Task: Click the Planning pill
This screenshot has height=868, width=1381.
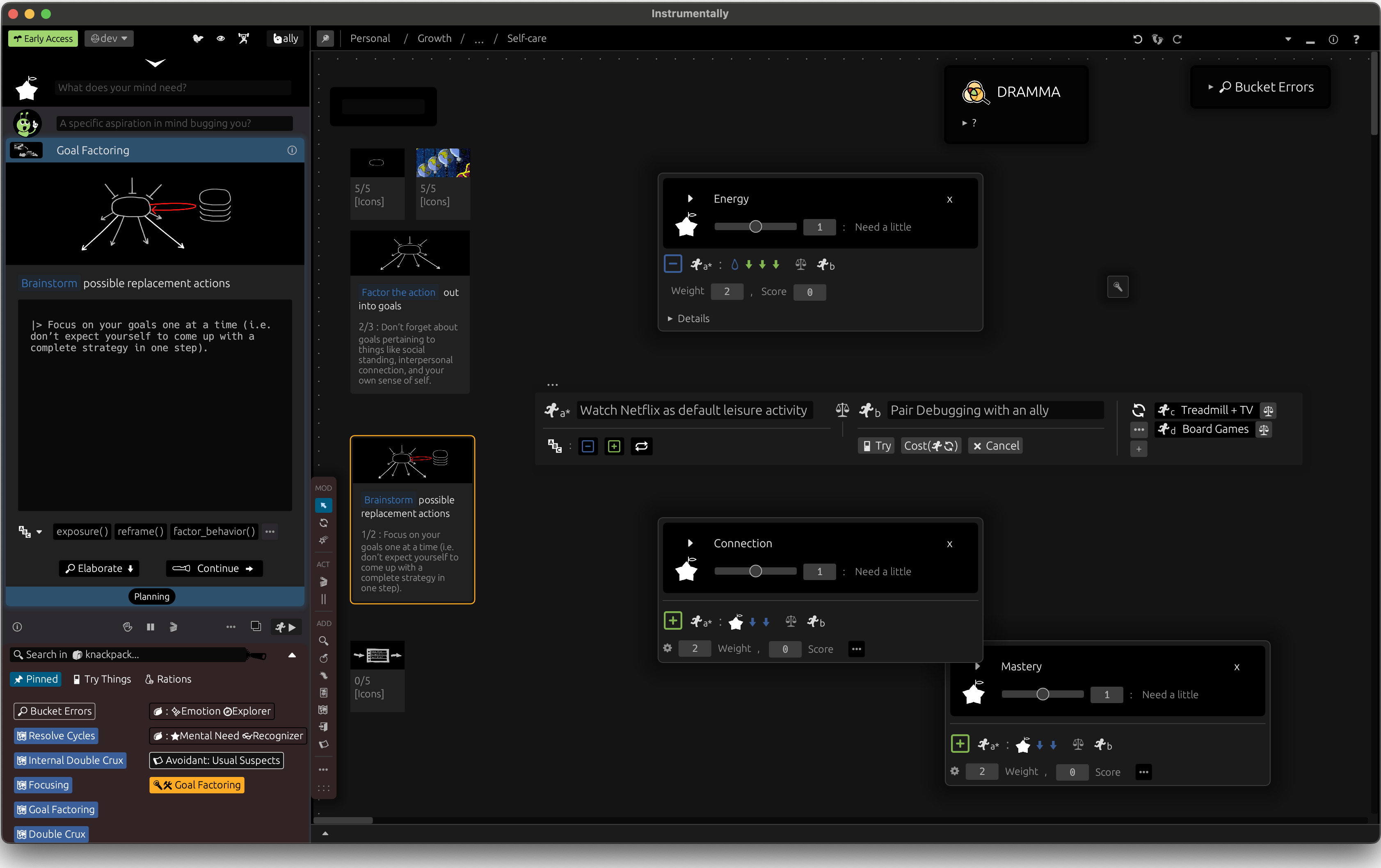Action: [151, 596]
